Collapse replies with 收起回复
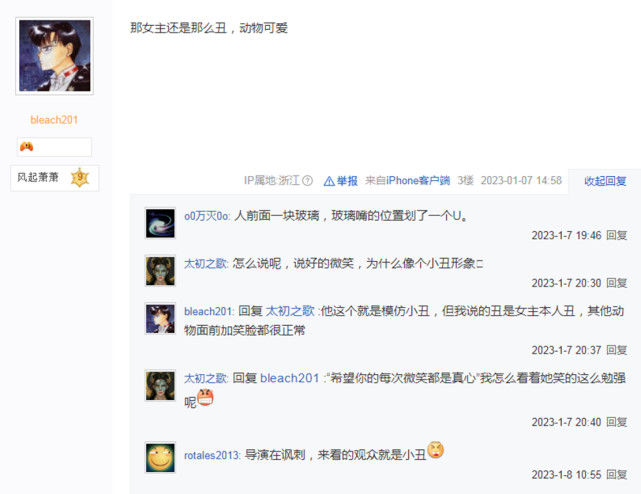 [x=605, y=181]
